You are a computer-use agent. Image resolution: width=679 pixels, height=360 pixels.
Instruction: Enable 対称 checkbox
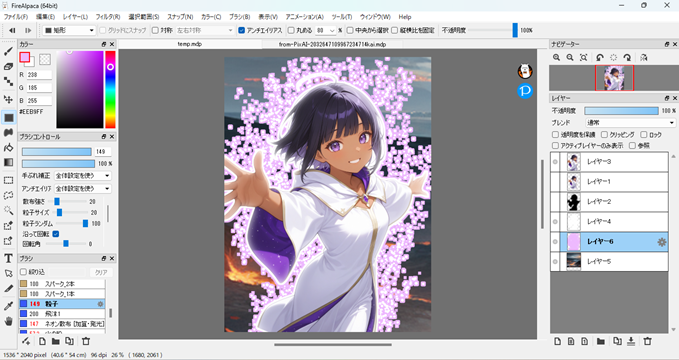pyautogui.click(x=155, y=30)
